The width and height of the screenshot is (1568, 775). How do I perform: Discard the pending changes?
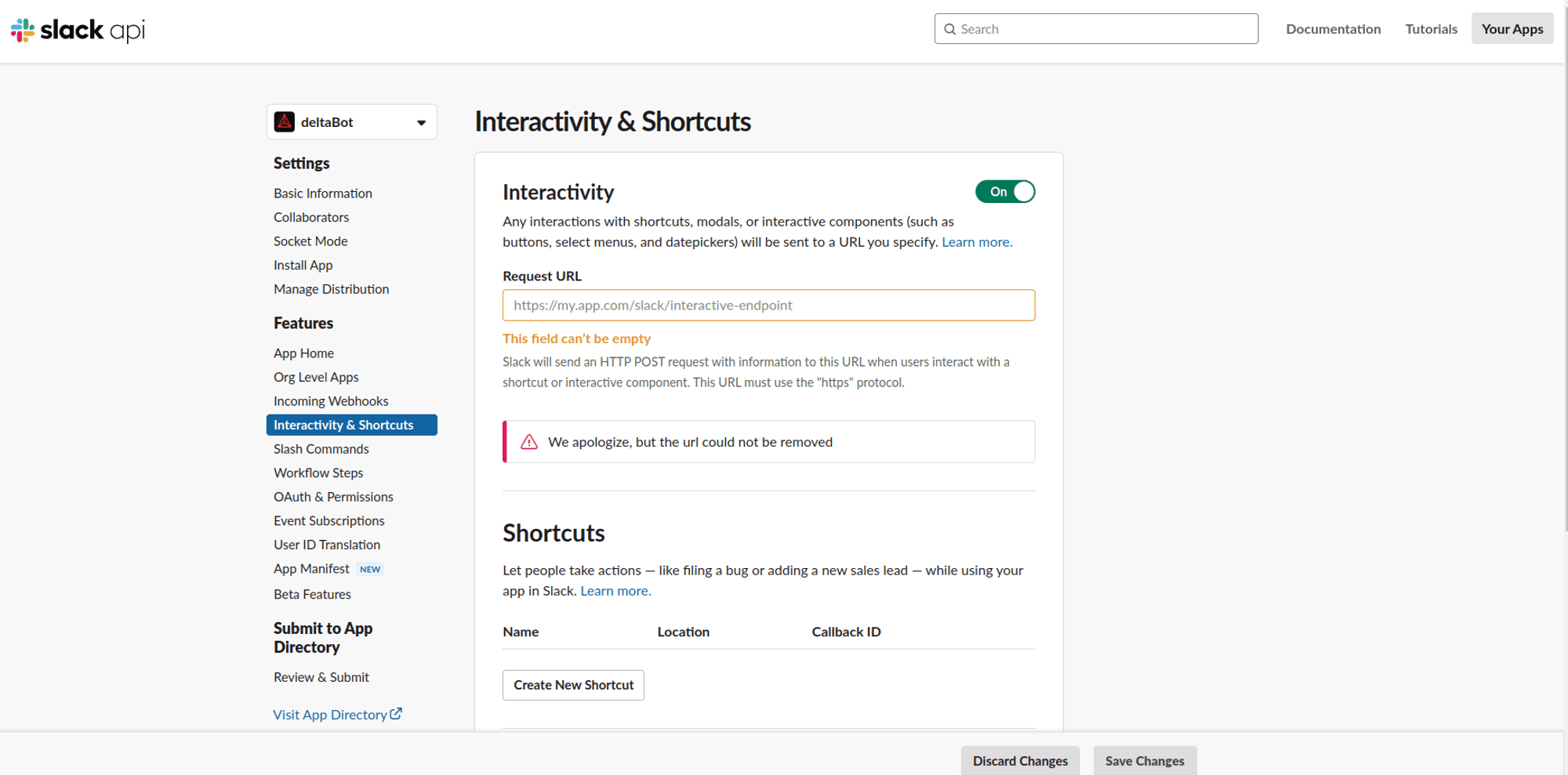tap(1020, 760)
